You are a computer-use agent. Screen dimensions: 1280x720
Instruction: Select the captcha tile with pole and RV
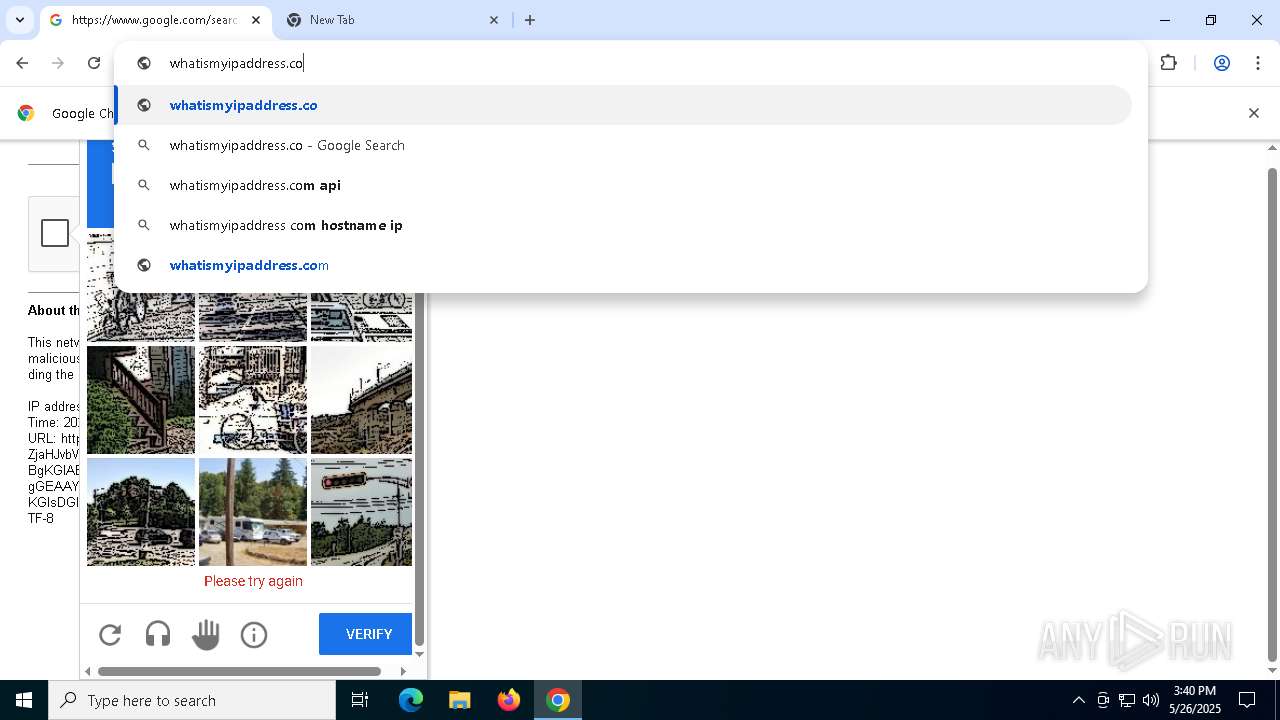(253, 512)
